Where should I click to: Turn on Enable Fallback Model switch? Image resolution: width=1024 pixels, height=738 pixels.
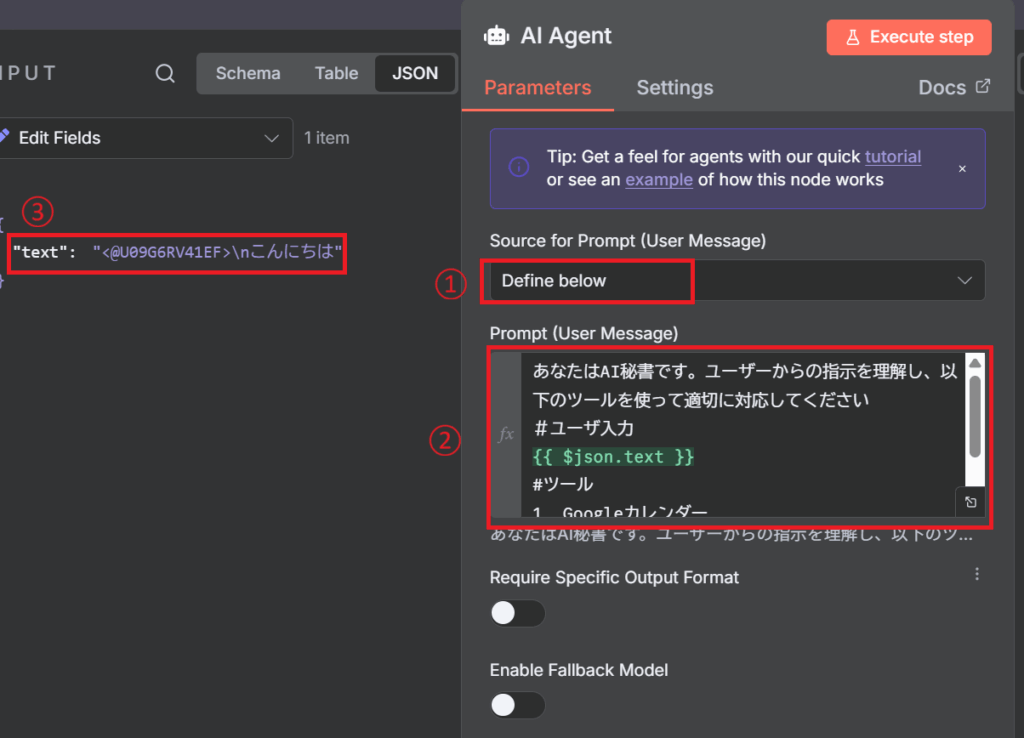point(517,705)
